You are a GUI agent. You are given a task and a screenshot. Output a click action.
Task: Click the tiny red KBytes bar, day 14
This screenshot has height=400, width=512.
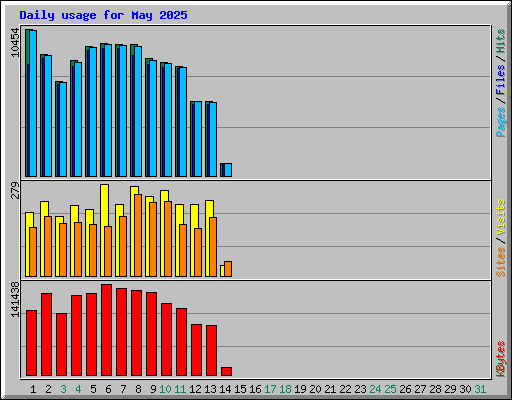226,372
